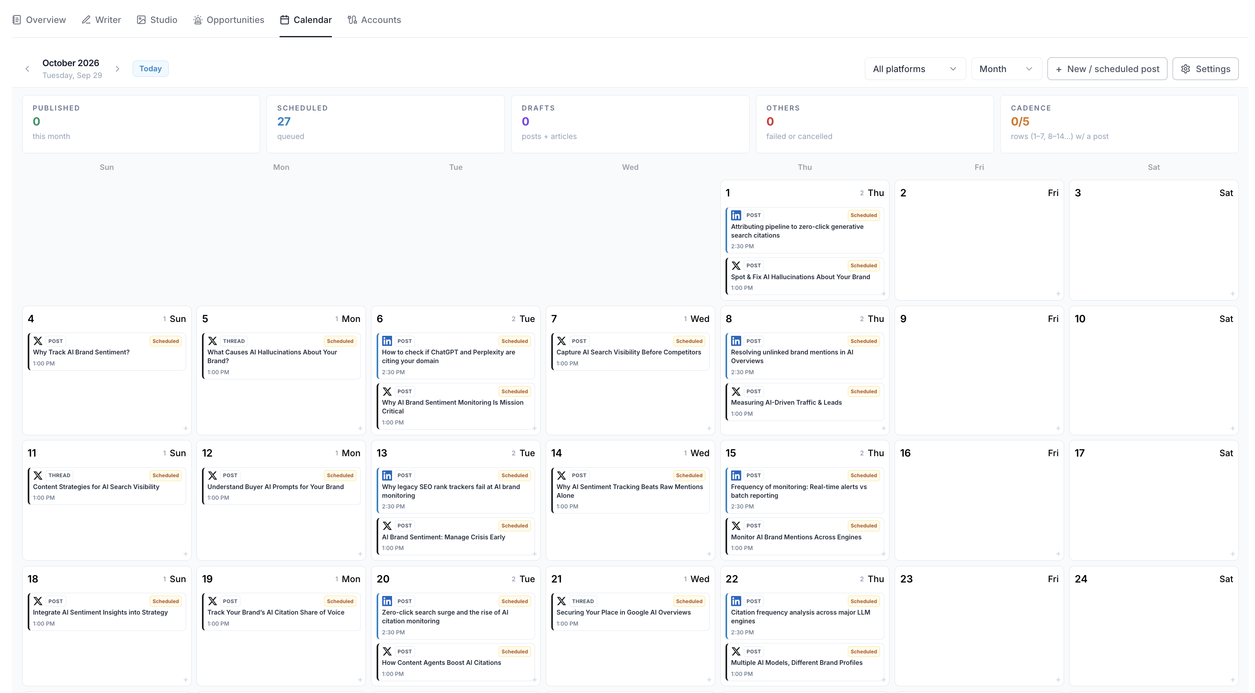Image resolution: width=1255 pixels, height=693 pixels.
Task: Open the Accounts tab
Action: (x=374, y=20)
